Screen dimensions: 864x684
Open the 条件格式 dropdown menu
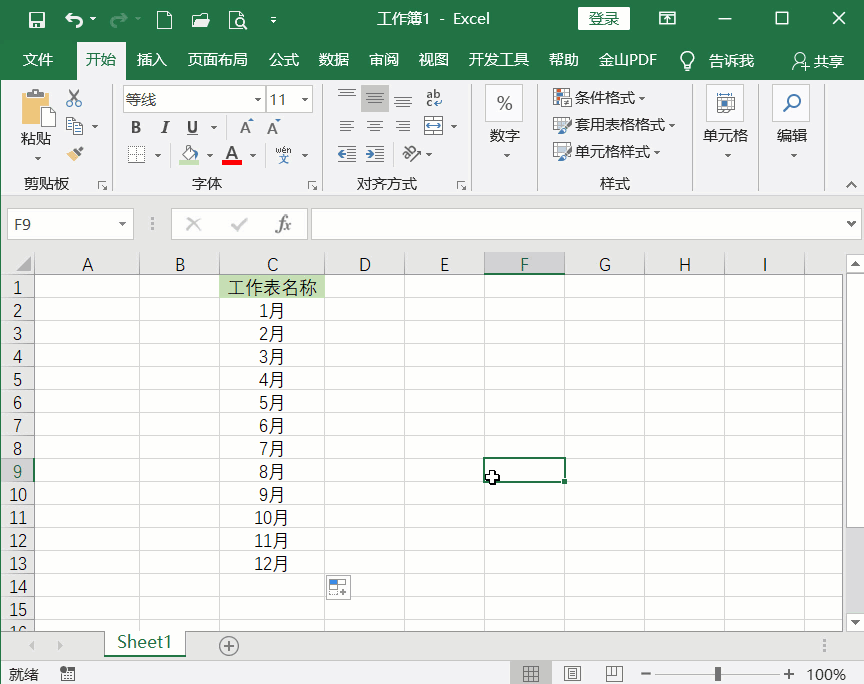click(x=599, y=98)
